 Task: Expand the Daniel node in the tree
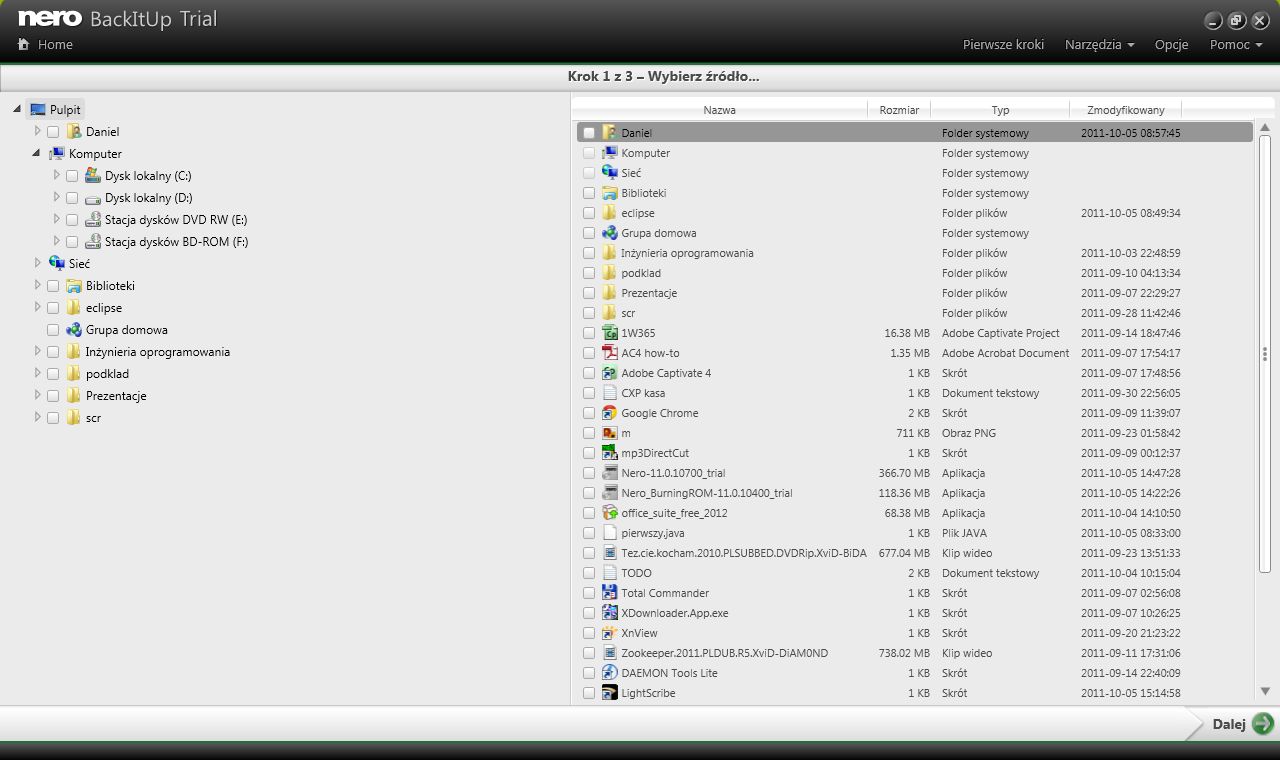click(x=37, y=131)
